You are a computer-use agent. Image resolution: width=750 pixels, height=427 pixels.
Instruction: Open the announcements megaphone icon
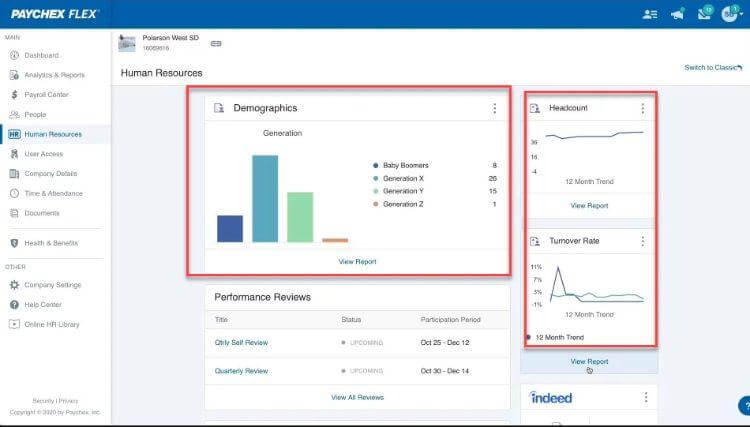(678, 14)
